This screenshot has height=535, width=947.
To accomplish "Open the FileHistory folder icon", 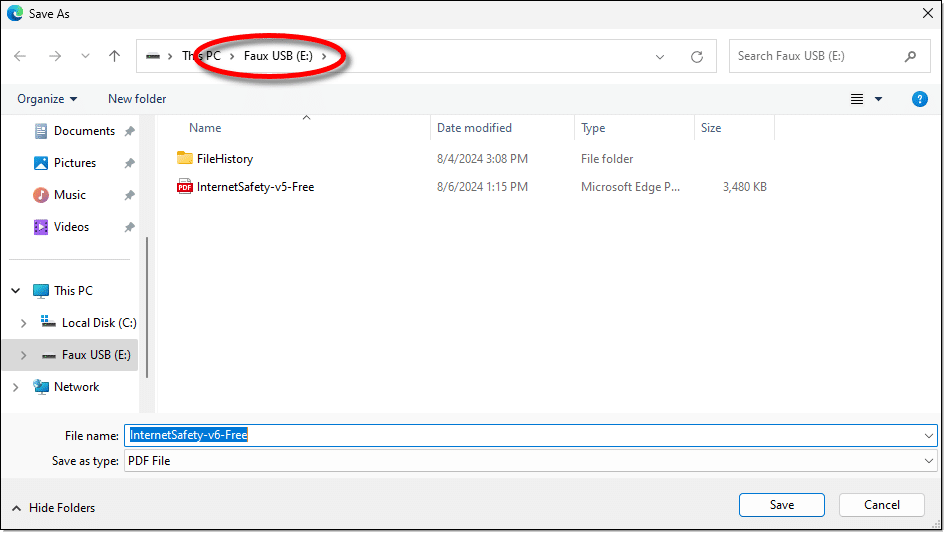I will (x=185, y=158).
